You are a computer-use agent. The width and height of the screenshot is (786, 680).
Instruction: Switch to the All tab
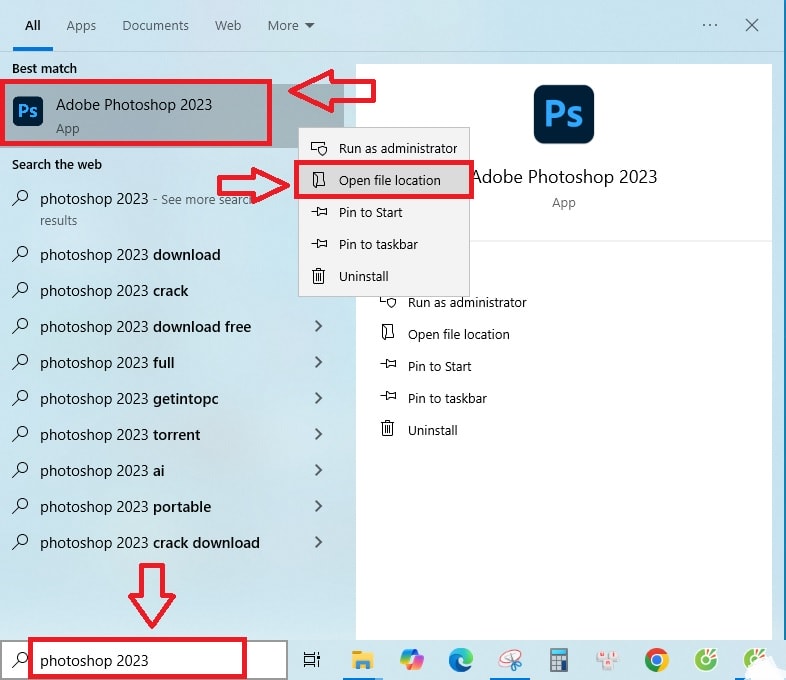tap(33, 26)
